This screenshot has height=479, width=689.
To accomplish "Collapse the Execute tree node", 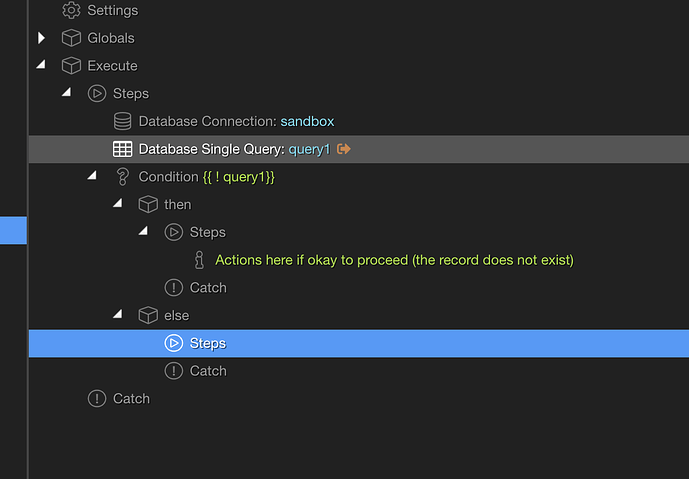I will coord(42,66).
